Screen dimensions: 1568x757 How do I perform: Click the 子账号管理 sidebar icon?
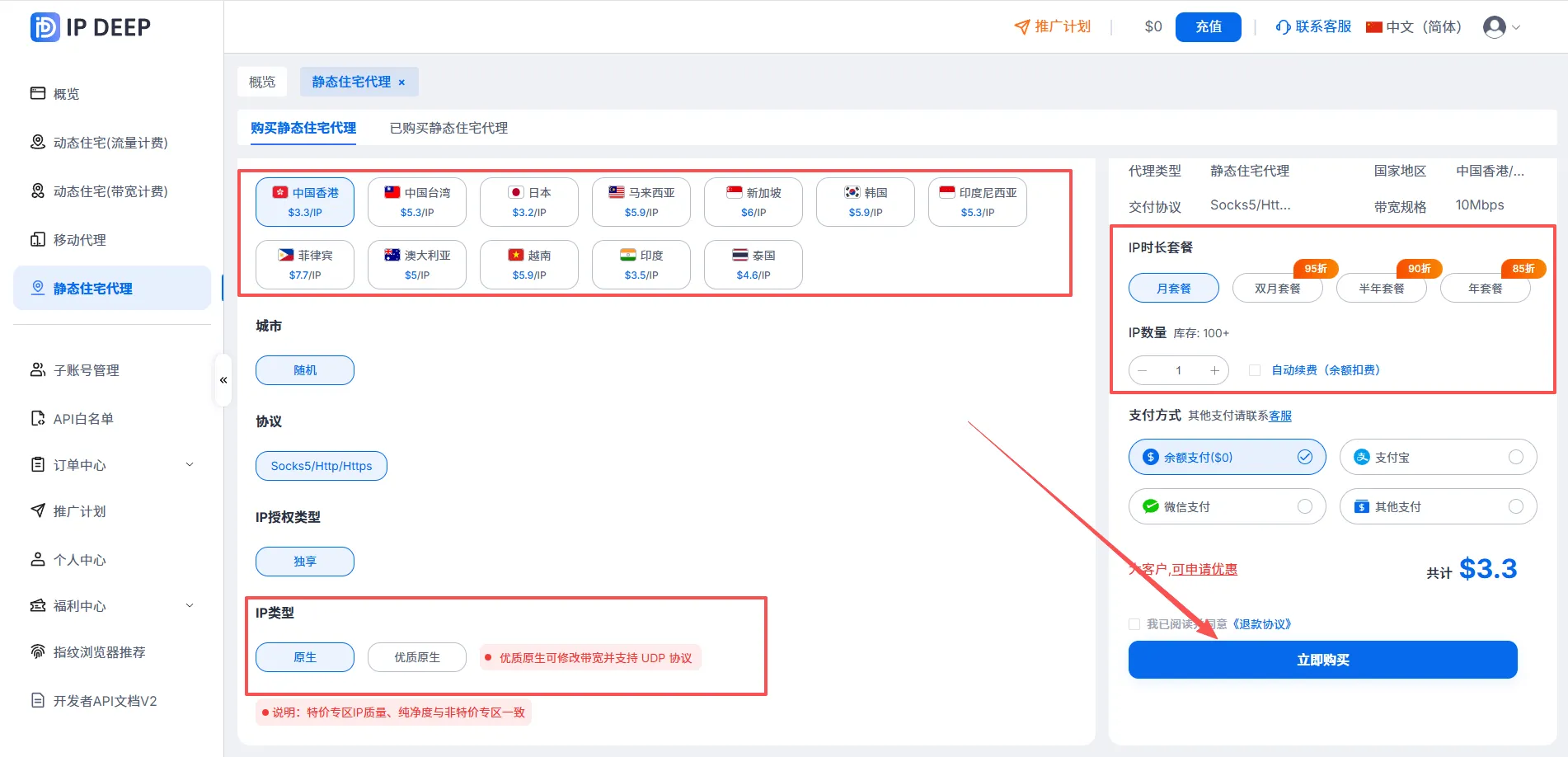38,369
